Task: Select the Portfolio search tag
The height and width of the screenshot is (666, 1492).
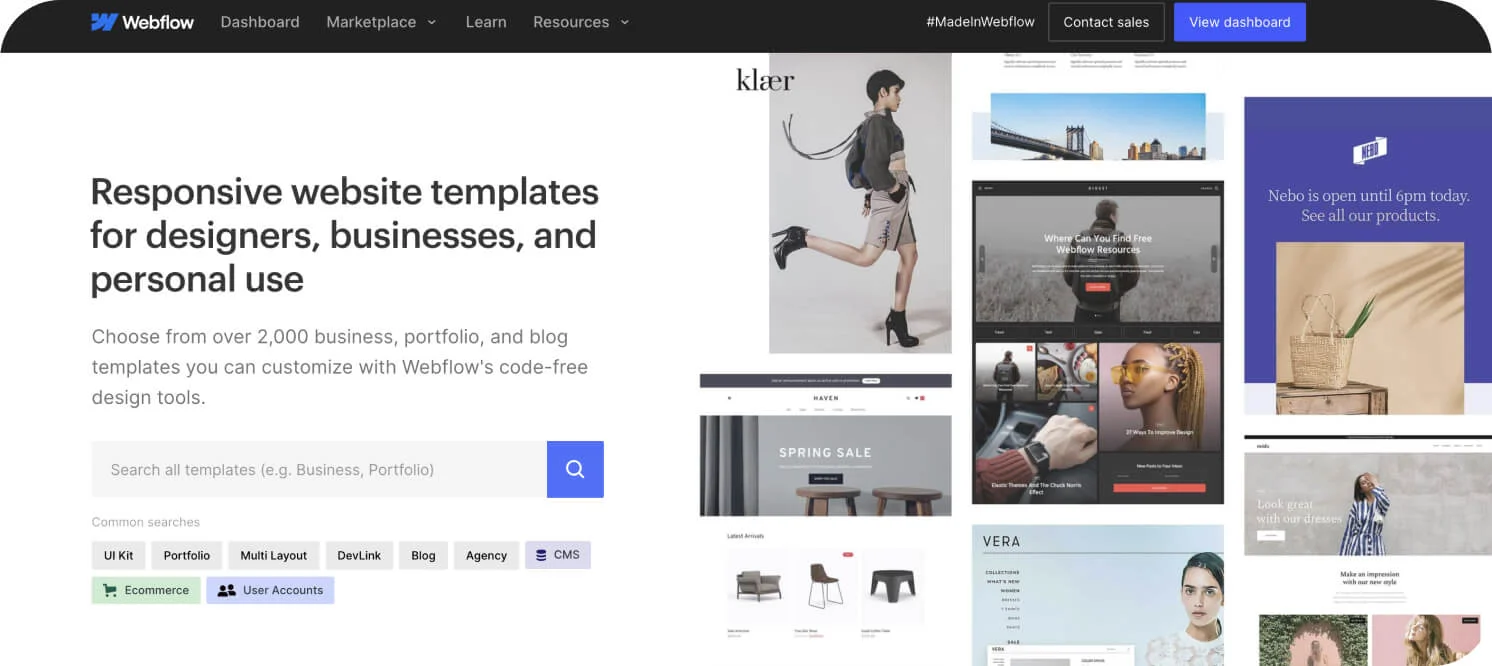Action: (x=187, y=555)
